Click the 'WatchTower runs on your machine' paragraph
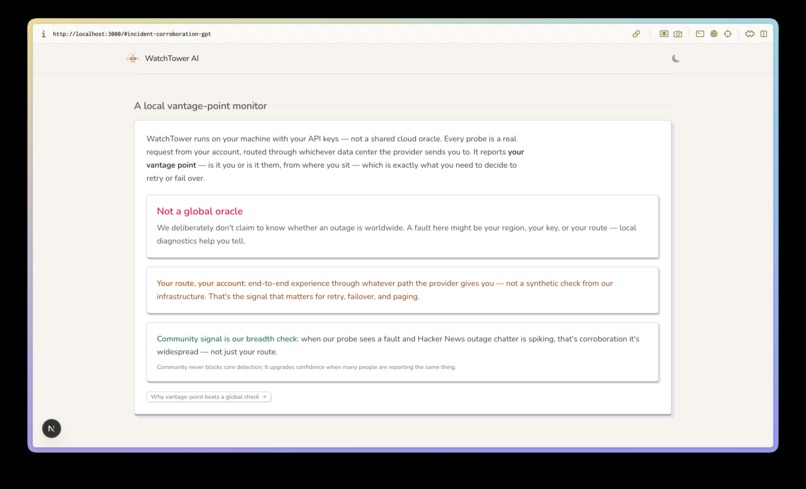 click(x=335, y=158)
